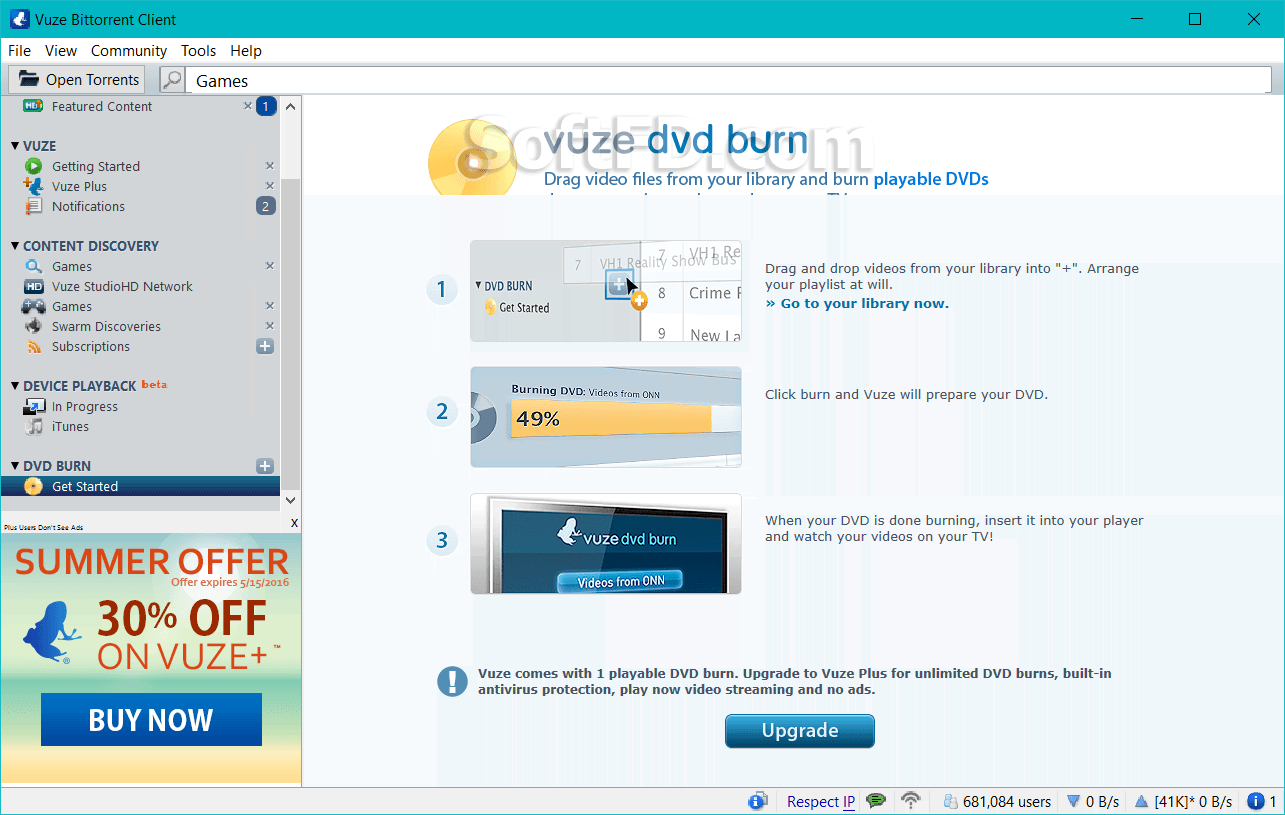Viewport: 1285px width, 815px height.
Task: Click the Featured Content HD icon
Action: click(33, 106)
